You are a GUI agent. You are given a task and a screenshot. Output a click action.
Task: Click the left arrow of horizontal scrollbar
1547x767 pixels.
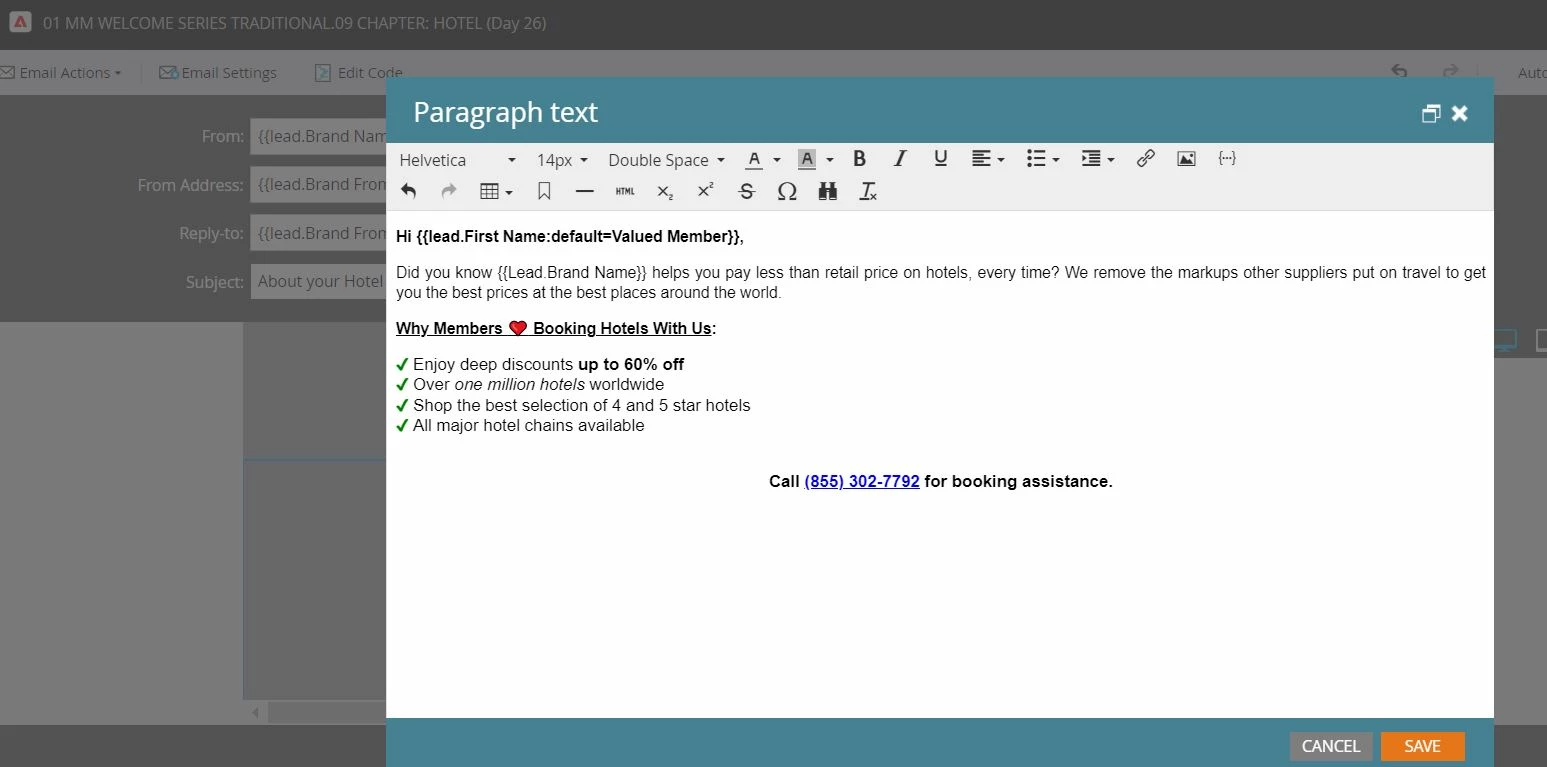click(x=256, y=713)
